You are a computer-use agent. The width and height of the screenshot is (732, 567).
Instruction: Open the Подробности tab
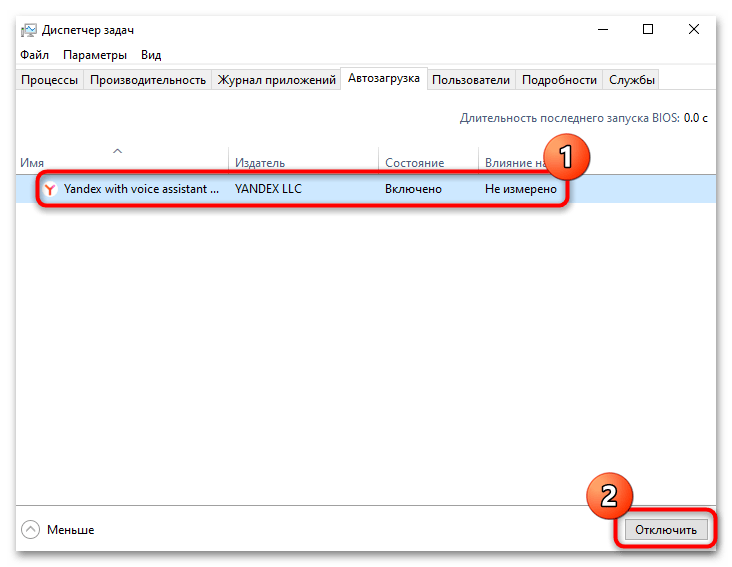click(559, 80)
